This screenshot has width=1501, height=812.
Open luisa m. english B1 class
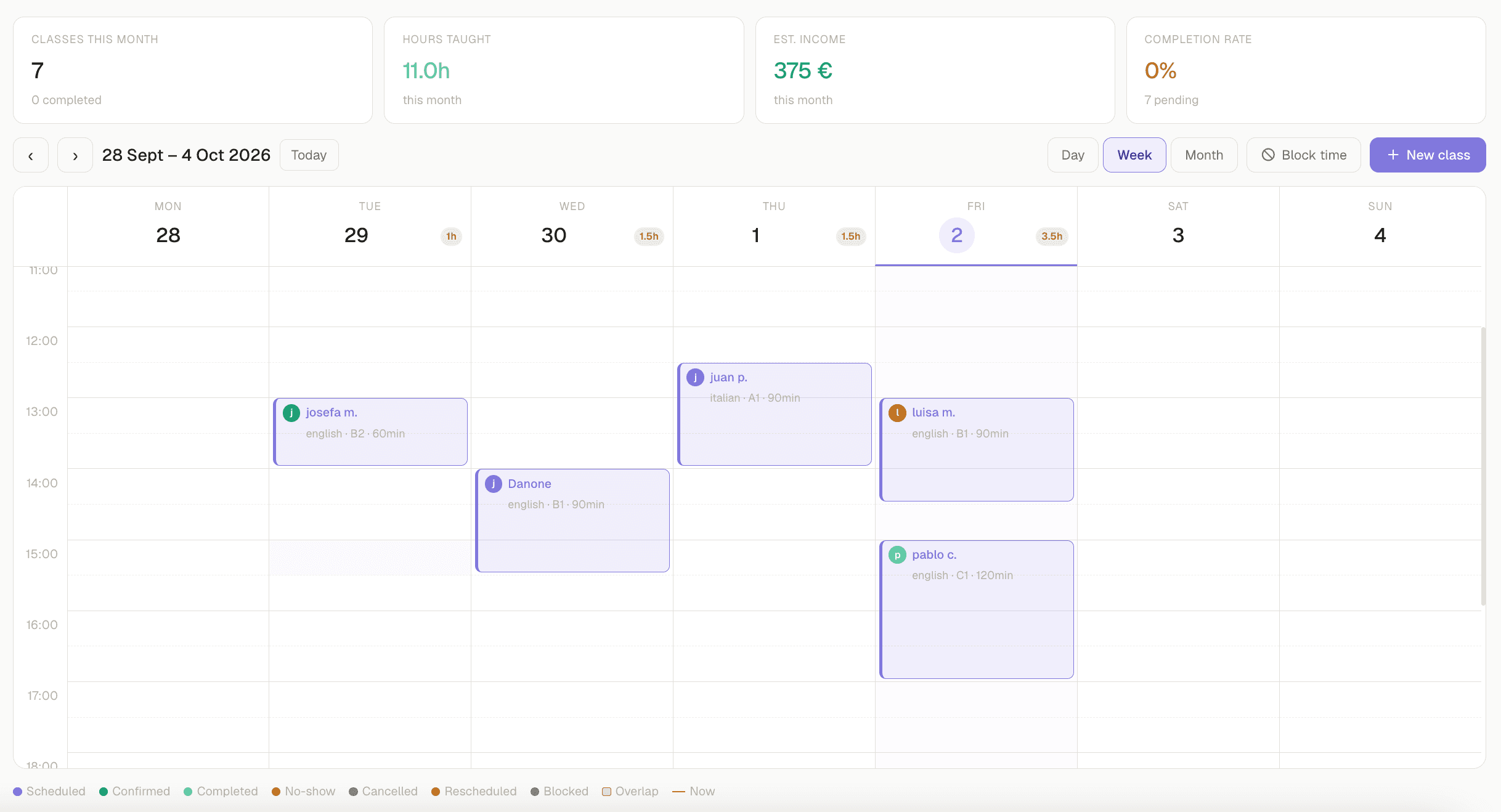pyautogui.click(x=977, y=450)
